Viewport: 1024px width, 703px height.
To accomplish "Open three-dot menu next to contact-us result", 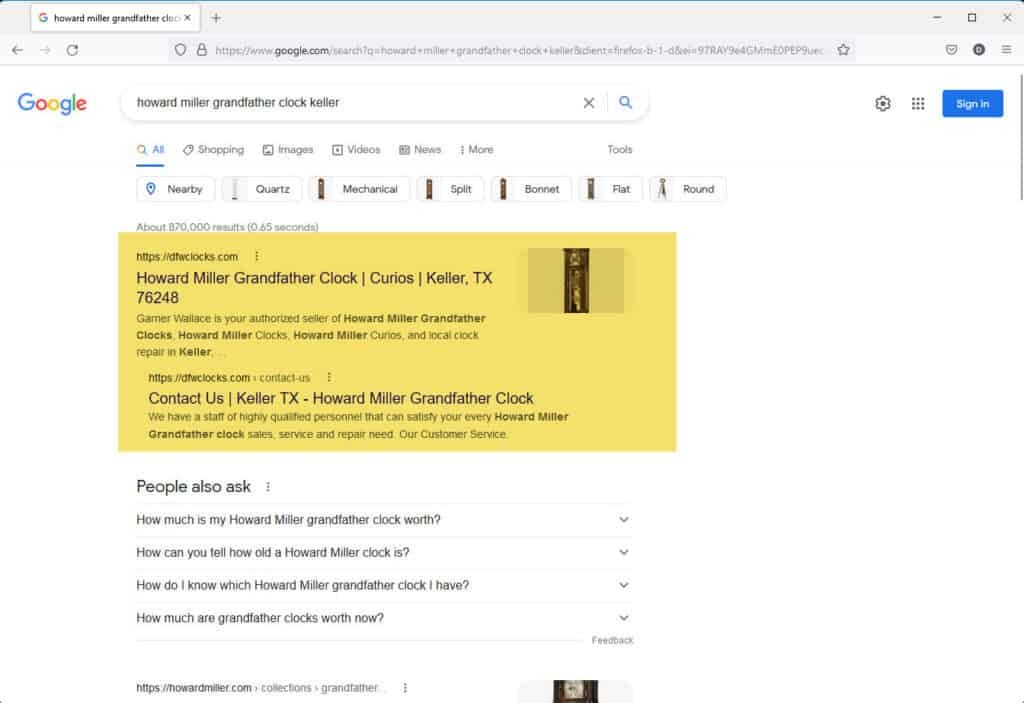I will click(329, 377).
